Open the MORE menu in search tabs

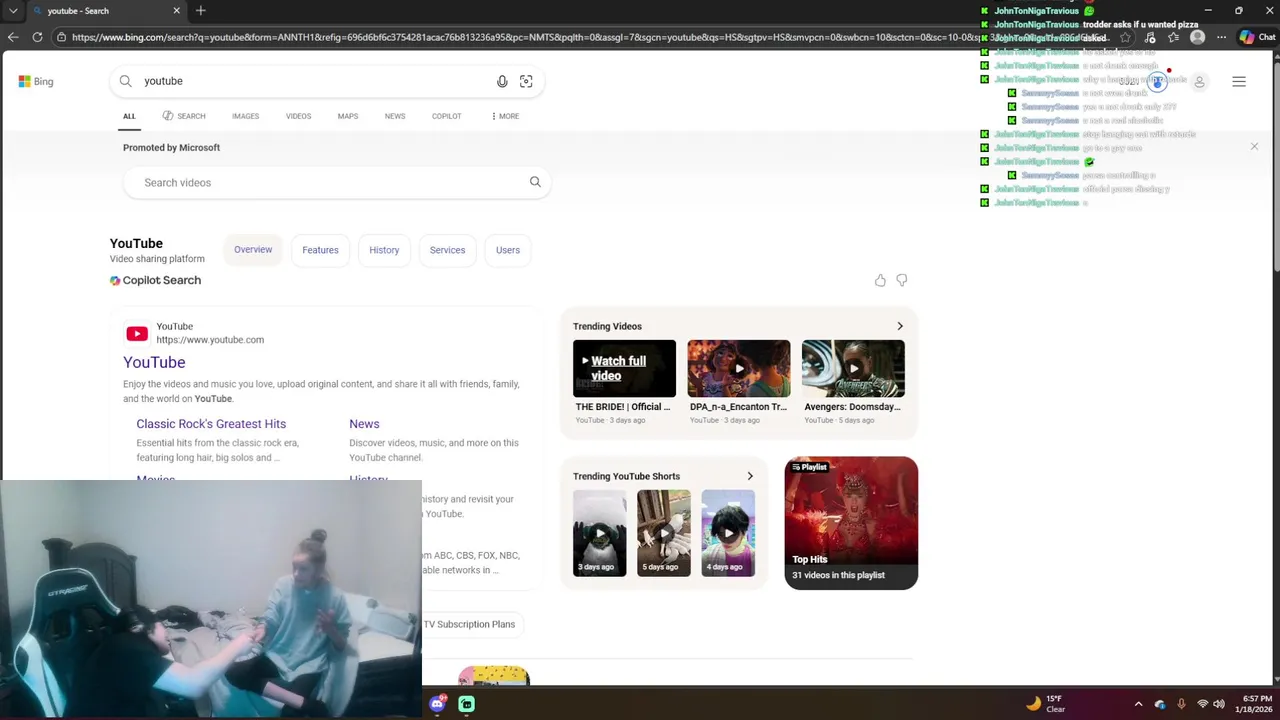tap(505, 116)
